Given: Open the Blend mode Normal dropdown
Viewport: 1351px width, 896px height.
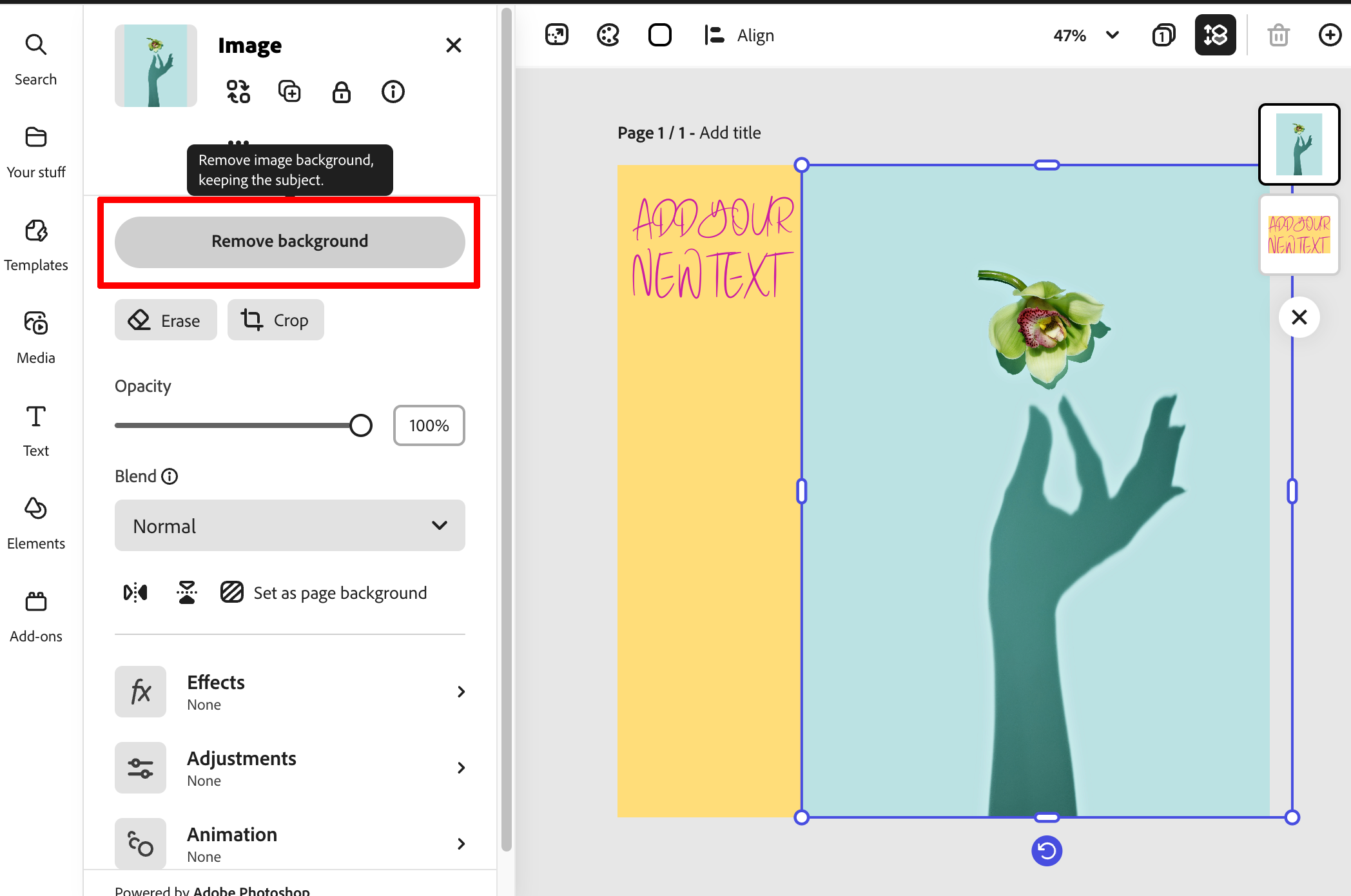Looking at the screenshot, I should point(289,525).
